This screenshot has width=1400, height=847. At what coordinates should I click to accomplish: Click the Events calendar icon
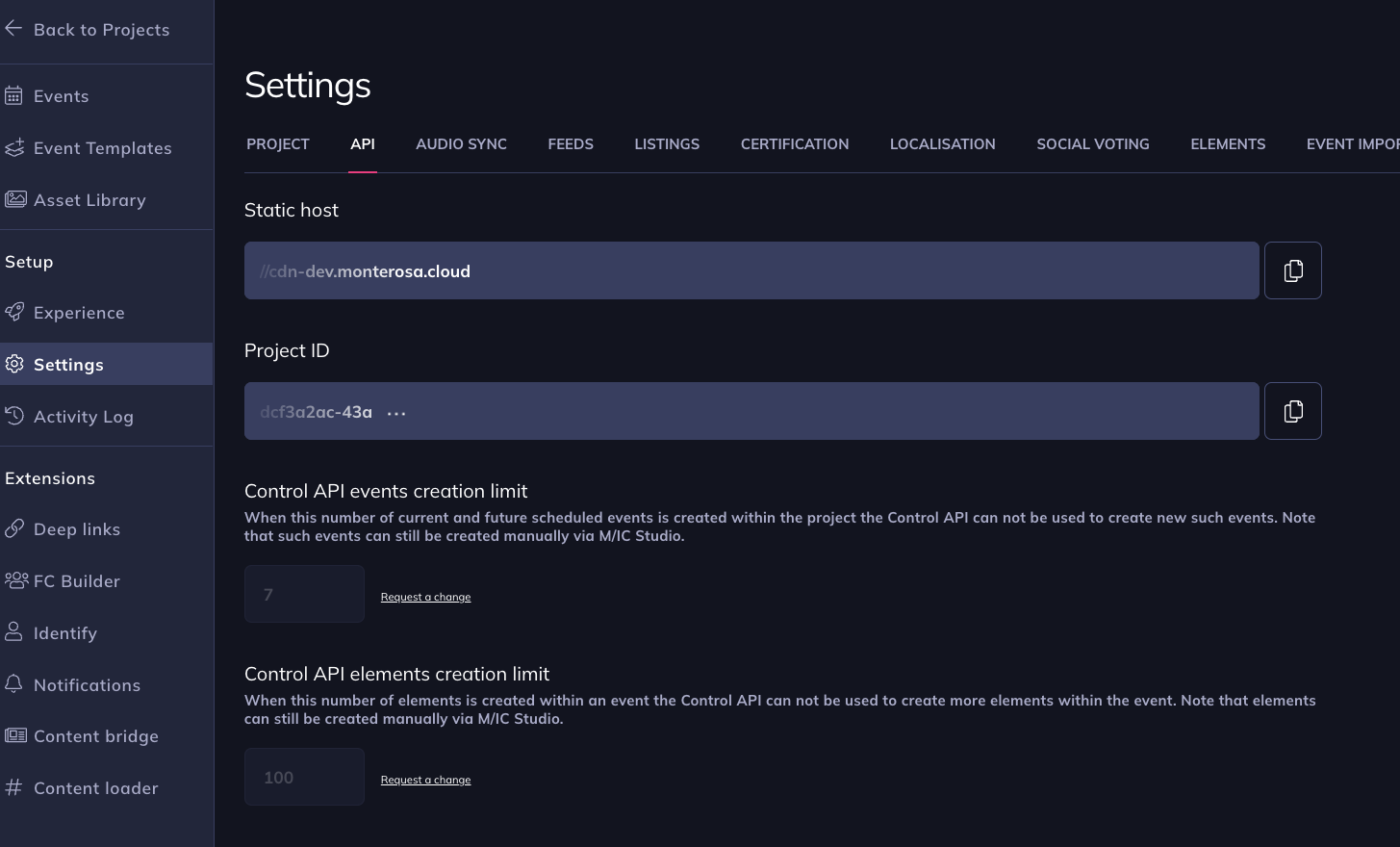(x=13, y=95)
